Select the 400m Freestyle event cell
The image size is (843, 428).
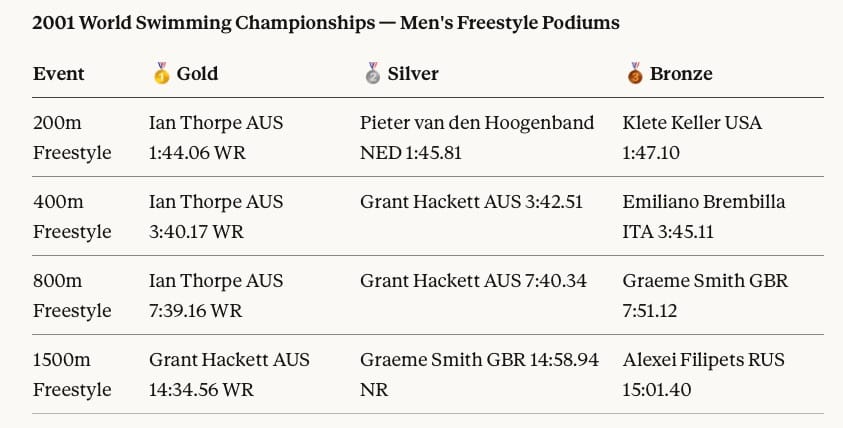[72, 216]
